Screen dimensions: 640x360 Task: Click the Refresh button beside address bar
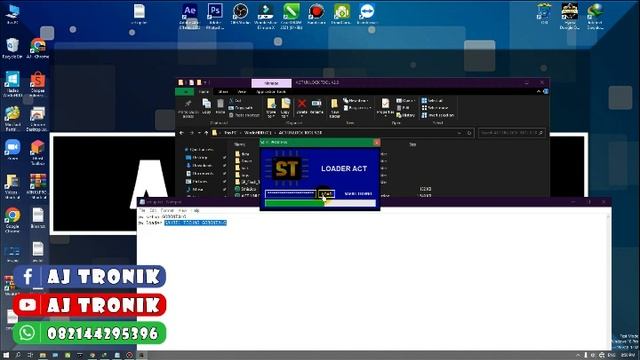pyautogui.click(x=469, y=133)
